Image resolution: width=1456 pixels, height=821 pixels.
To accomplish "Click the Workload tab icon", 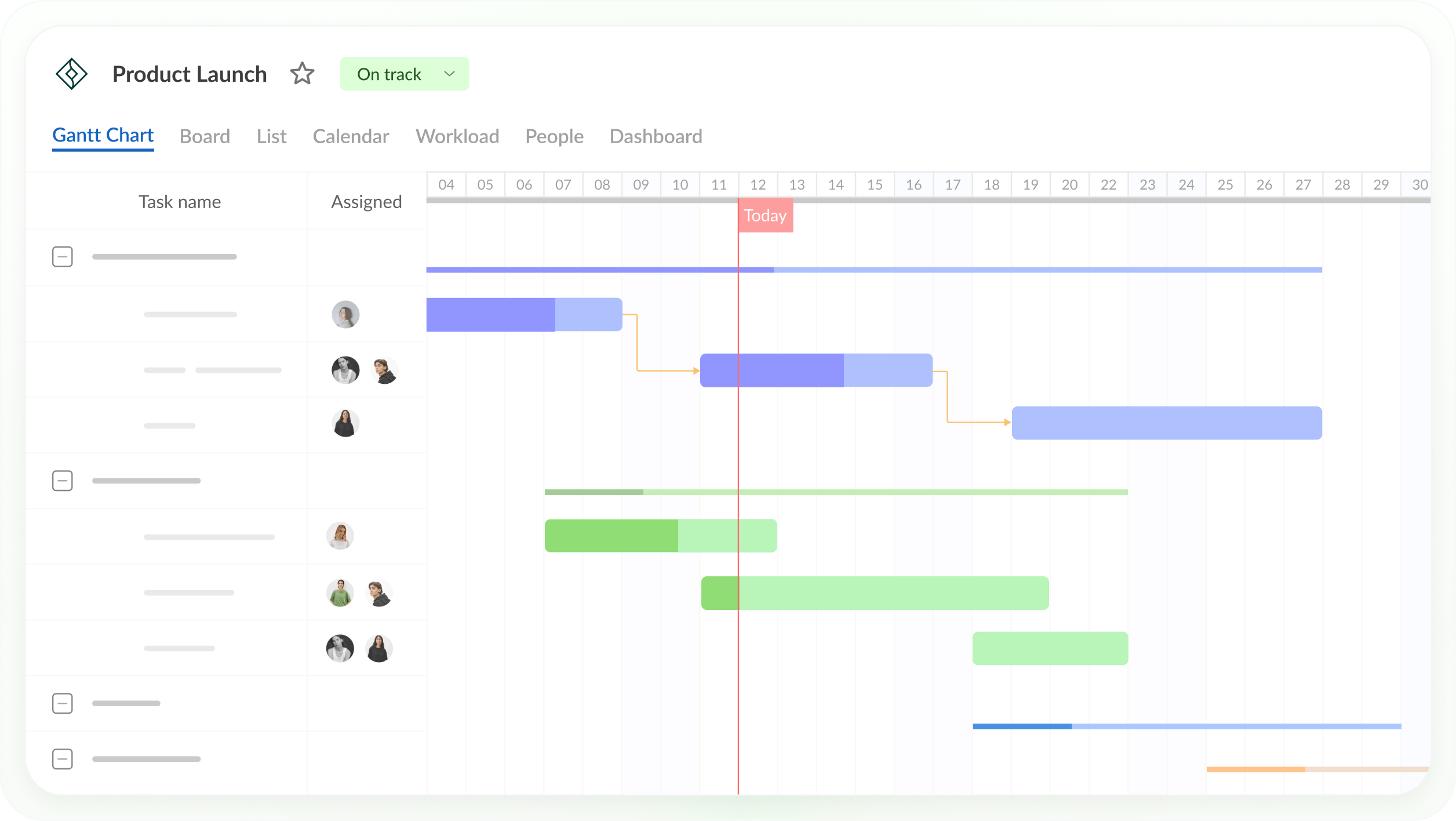I will click(x=458, y=136).
